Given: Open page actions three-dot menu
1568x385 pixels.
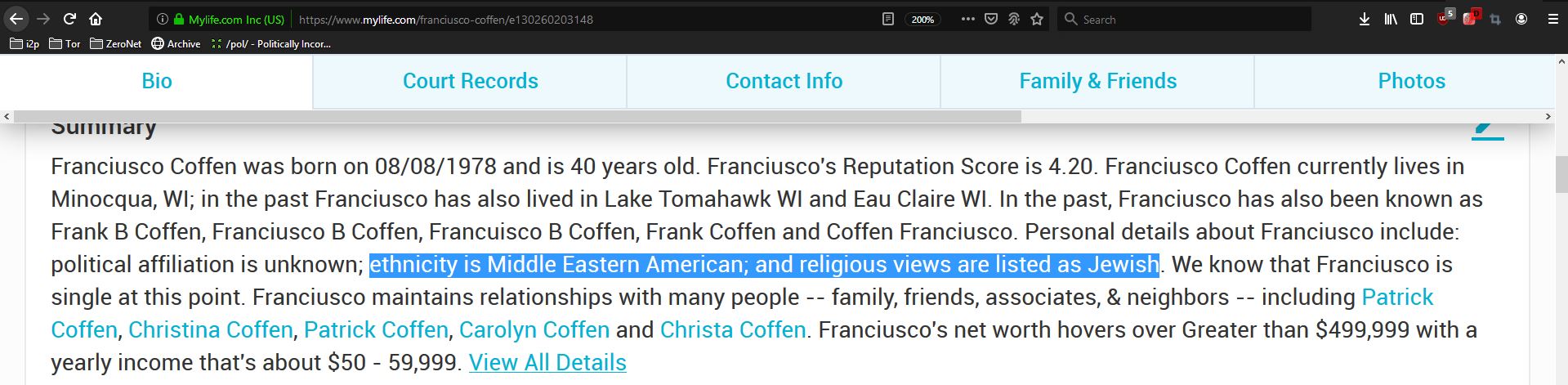Looking at the screenshot, I should coord(967,19).
